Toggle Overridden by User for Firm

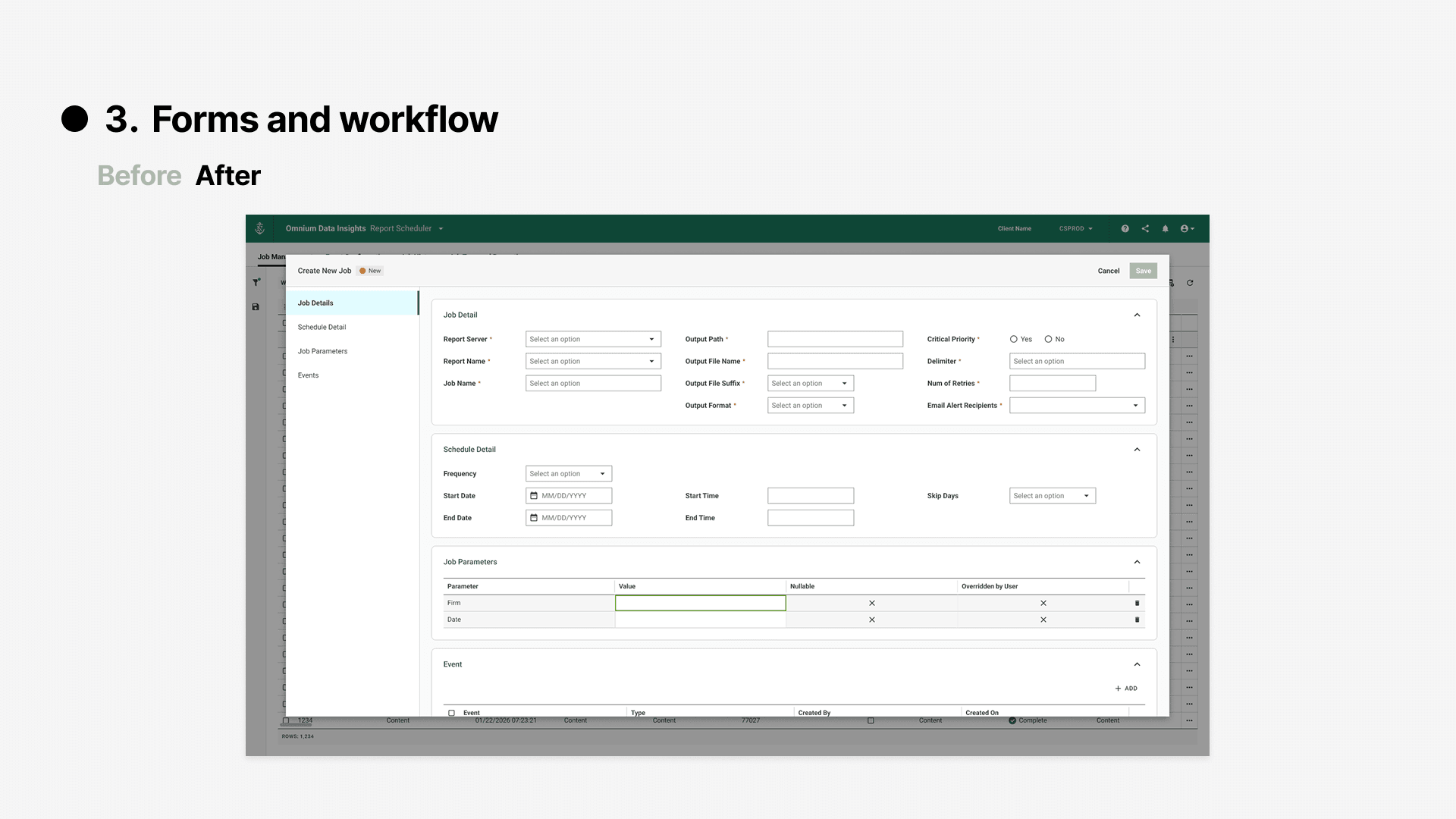pos(1043,604)
